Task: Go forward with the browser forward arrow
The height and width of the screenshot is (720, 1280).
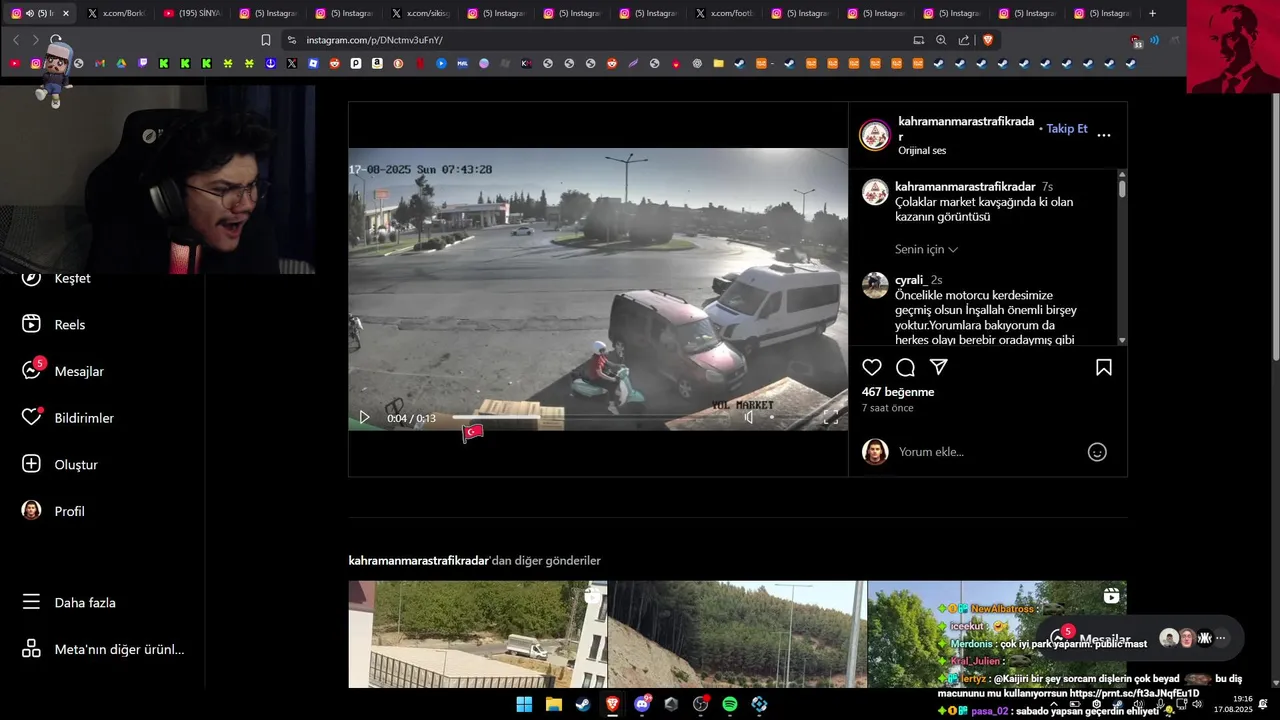Action: pos(35,40)
